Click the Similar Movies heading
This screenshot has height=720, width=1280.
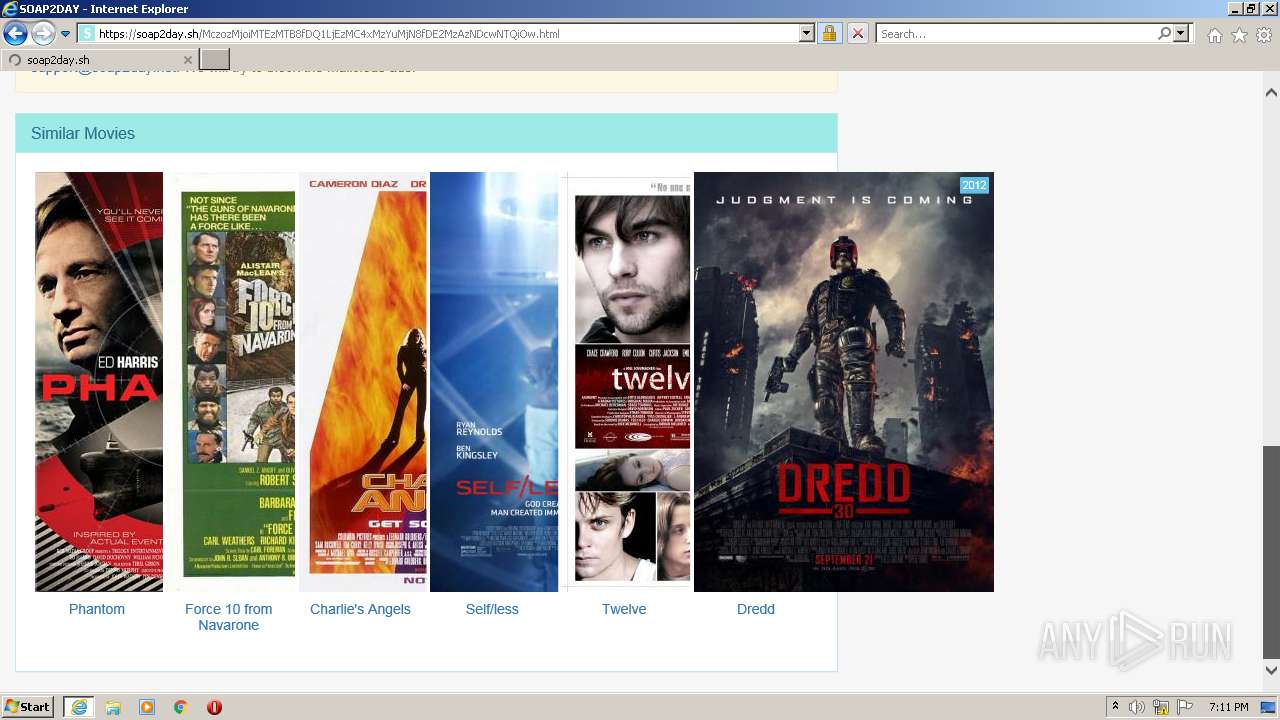[x=83, y=133]
